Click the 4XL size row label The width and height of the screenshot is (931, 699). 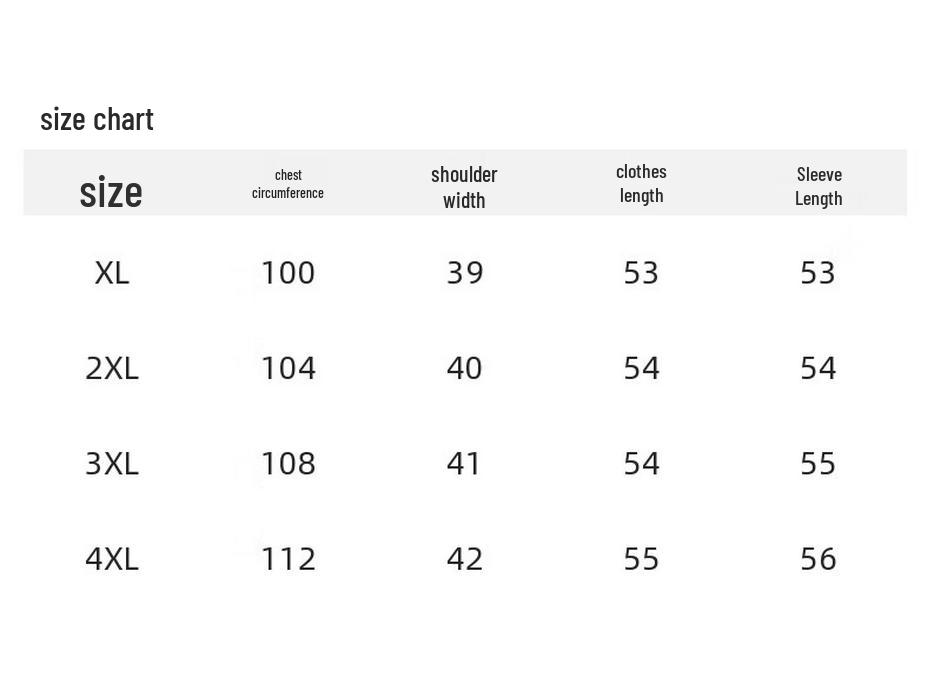point(112,558)
